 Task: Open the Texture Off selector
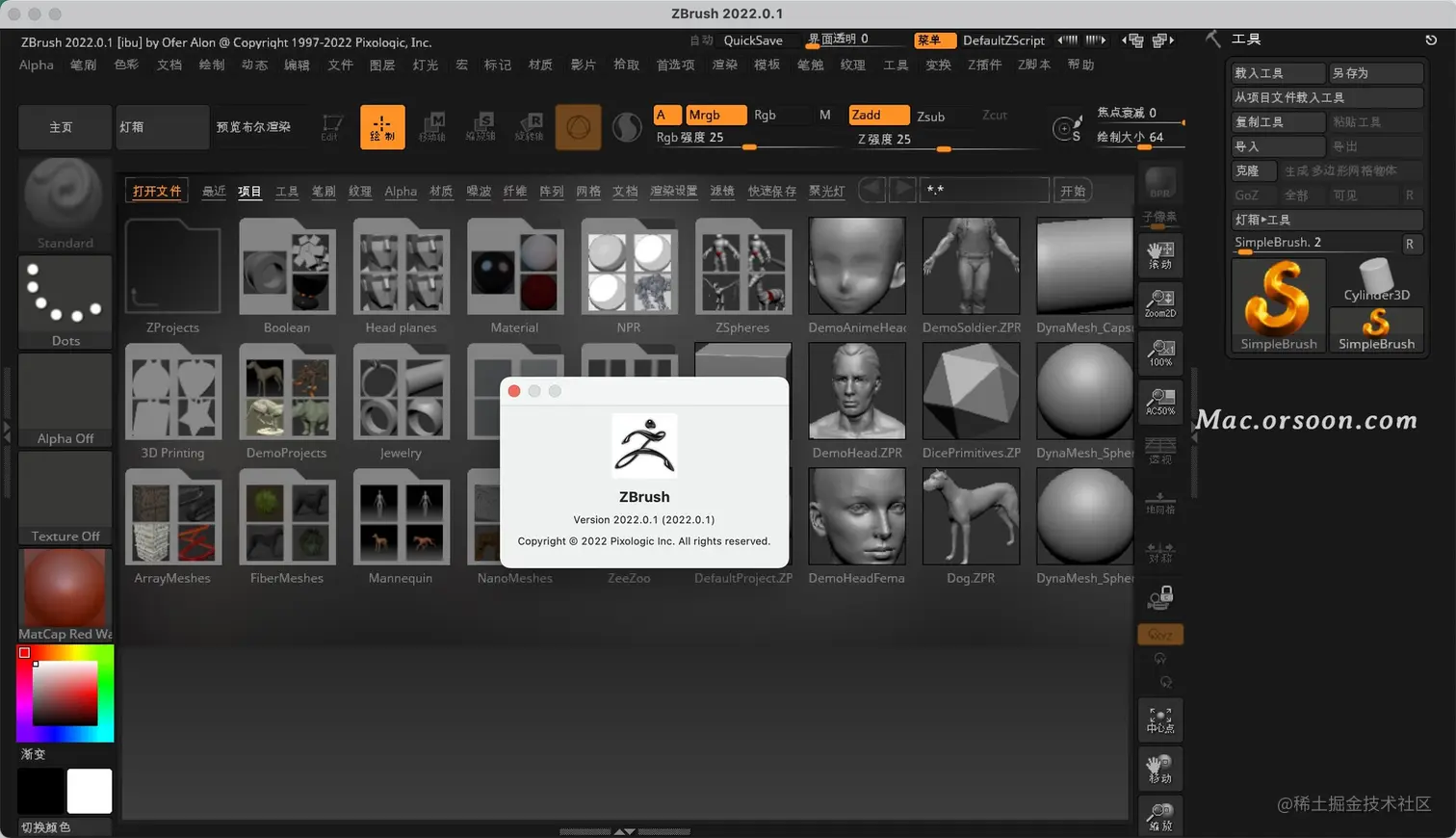65,498
